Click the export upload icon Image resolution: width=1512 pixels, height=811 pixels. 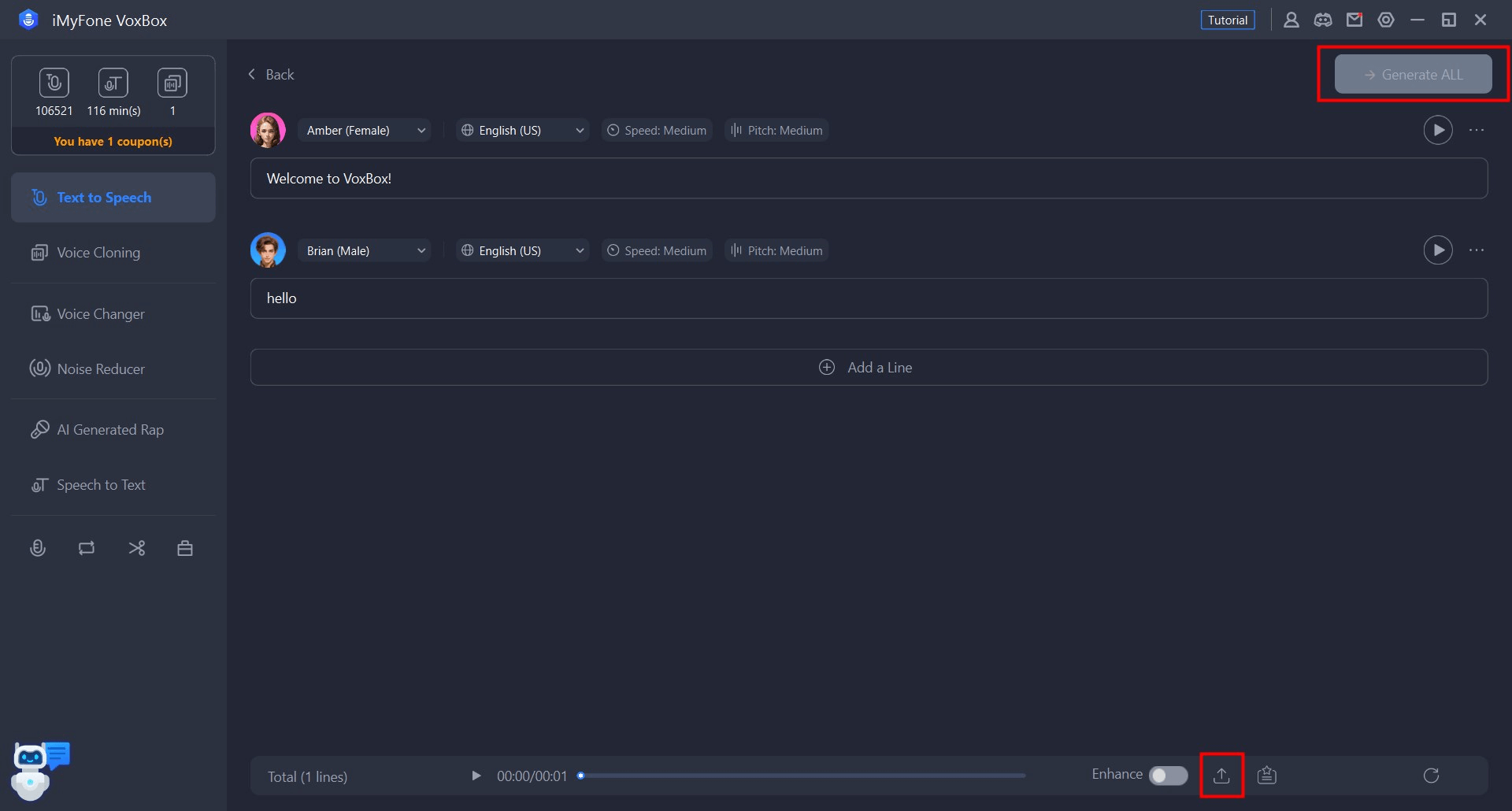(1221, 776)
